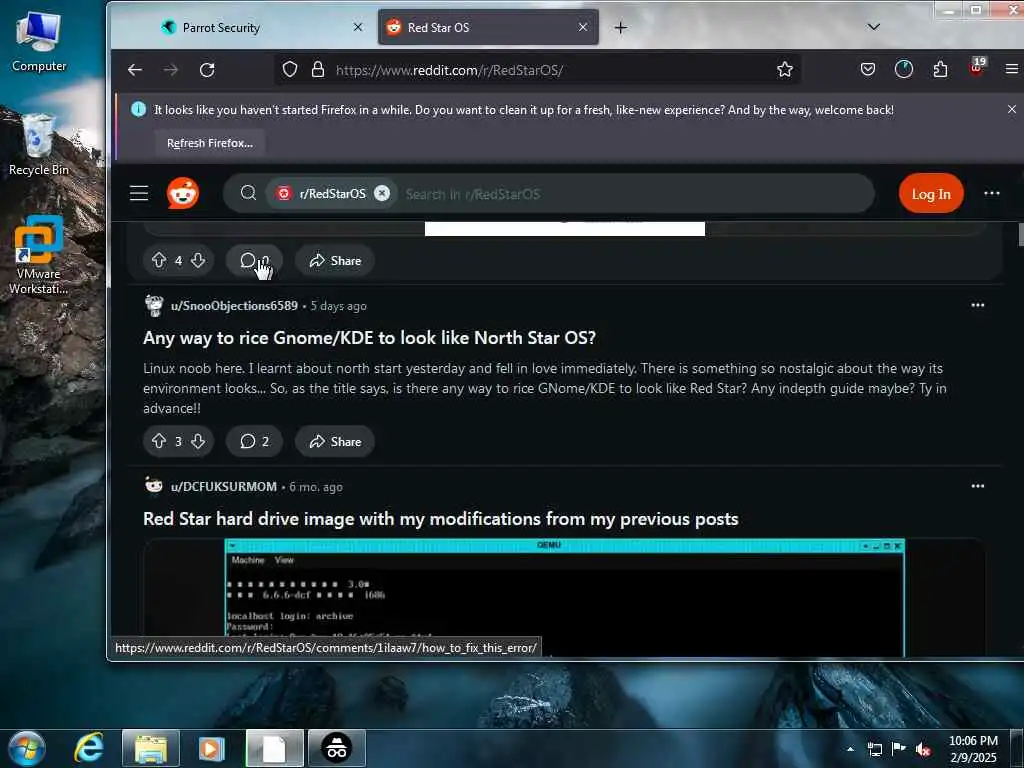Open the Firefox hamburger application menu
Viewport: 1024px width, 768px height.
pos(1012,69)
